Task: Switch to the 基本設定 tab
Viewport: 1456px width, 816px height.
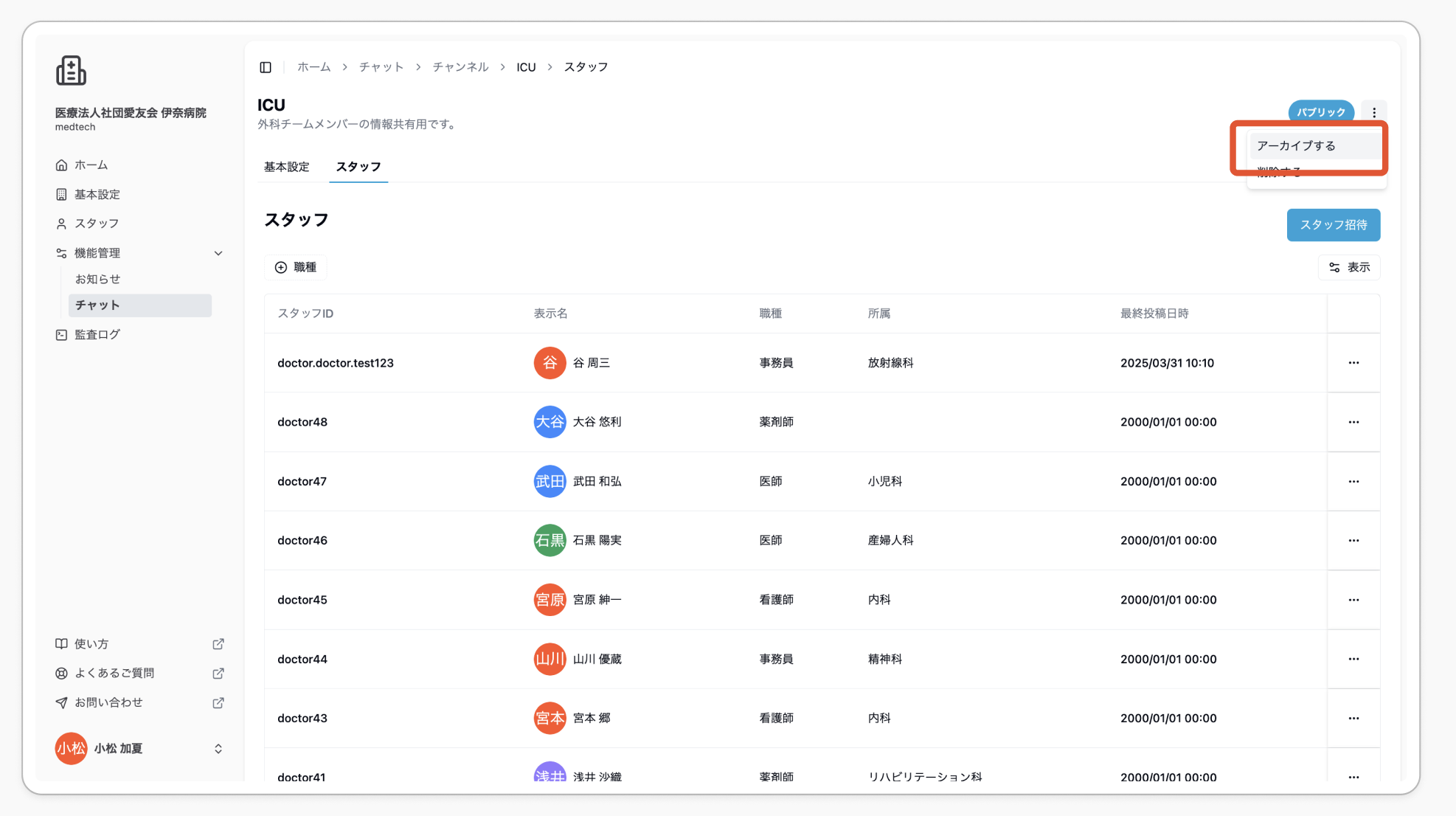Action: coord(287,167)
